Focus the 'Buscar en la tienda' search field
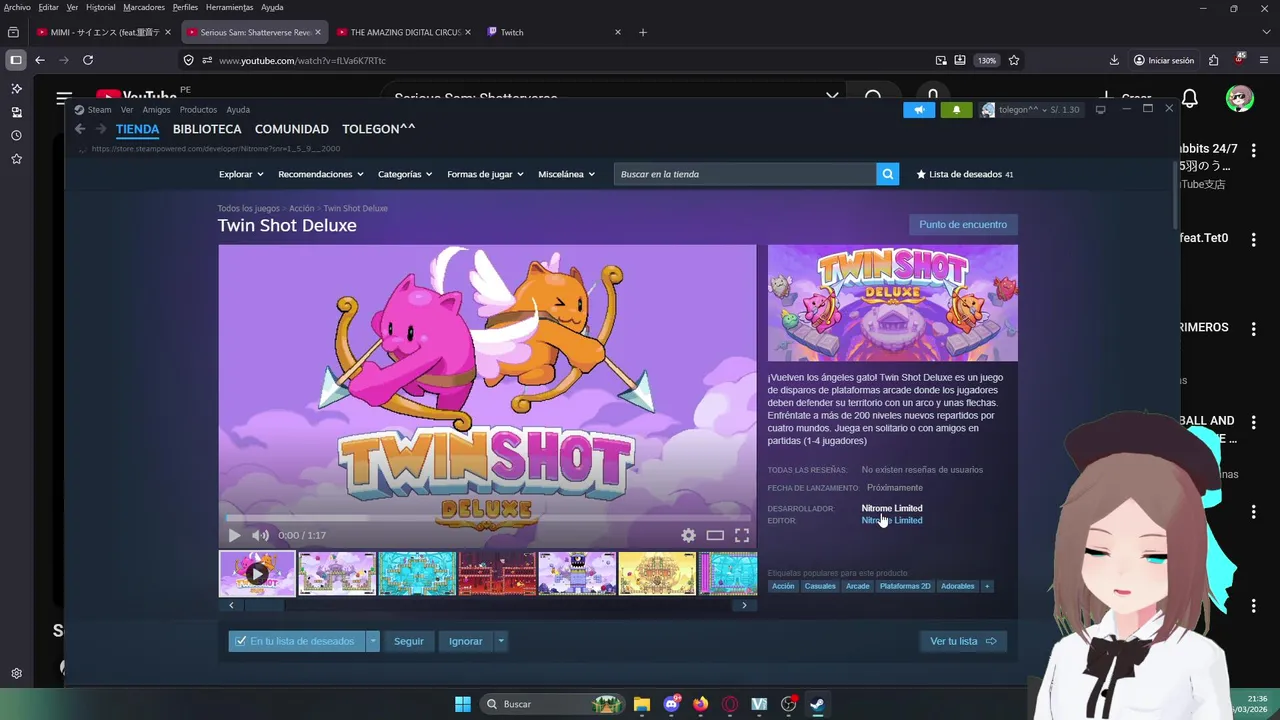 pos(745,174)
